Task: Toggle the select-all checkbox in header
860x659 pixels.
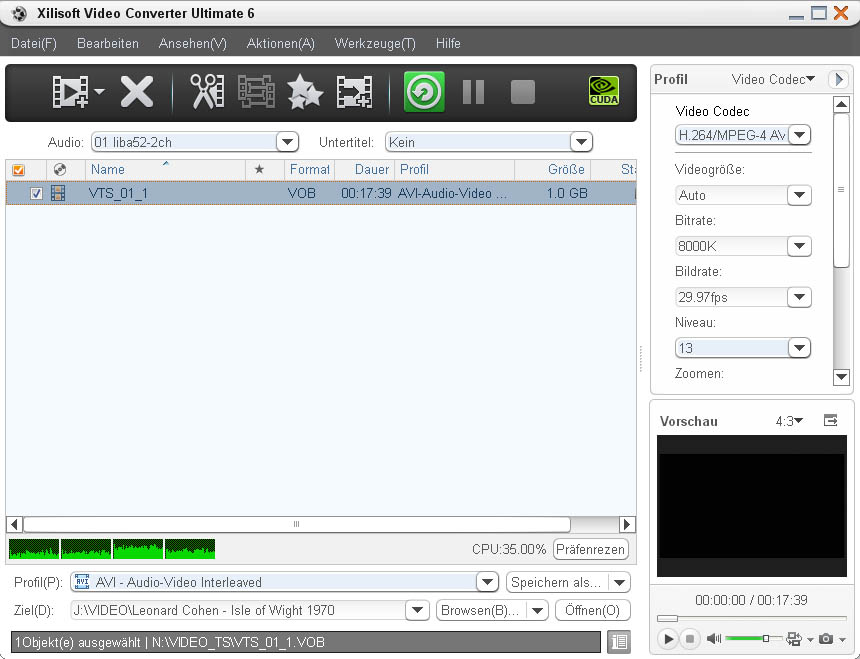Action: point(19,170)
